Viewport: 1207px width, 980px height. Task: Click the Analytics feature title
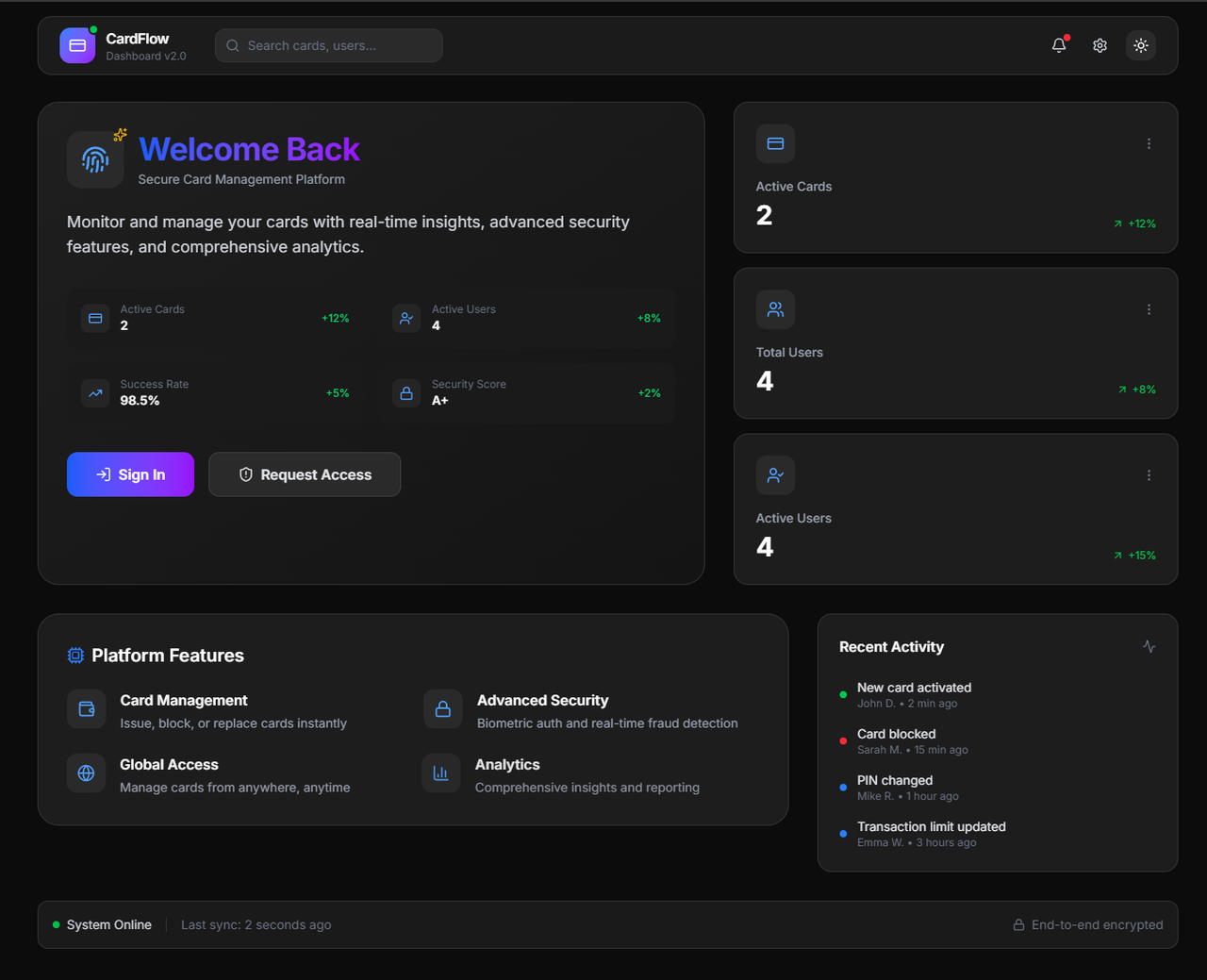(507, 765)
